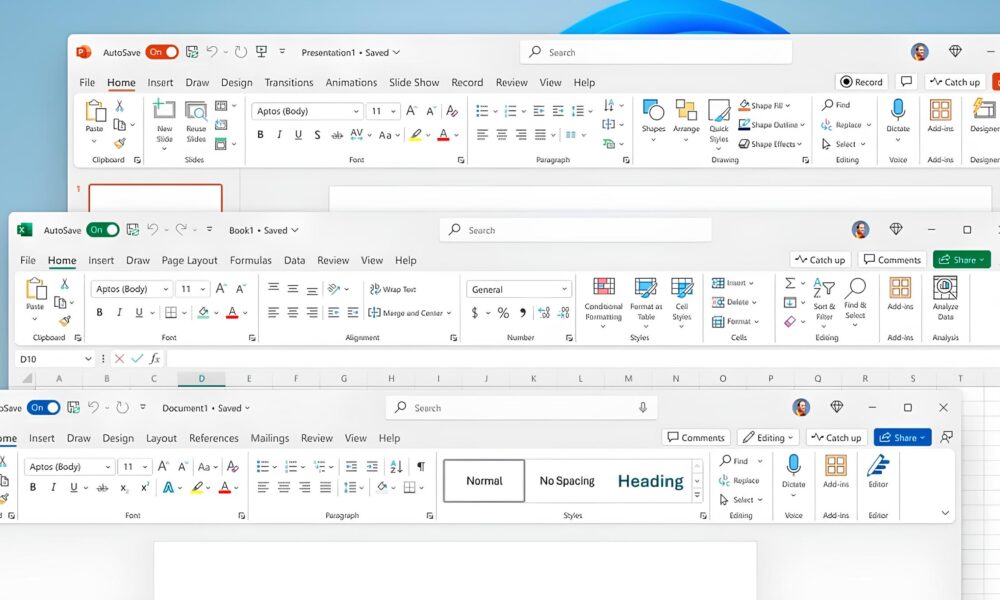Click Cut scissors icon in PowerPoint
This screenshot has height=600, width=1000.
119,105
